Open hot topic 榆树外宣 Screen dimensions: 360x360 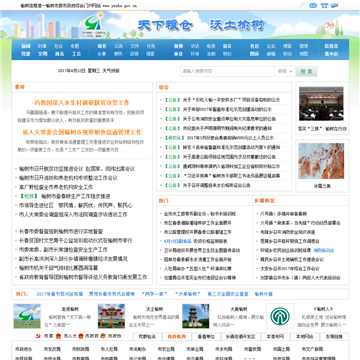pyautogui.click(x=264, y=294)
